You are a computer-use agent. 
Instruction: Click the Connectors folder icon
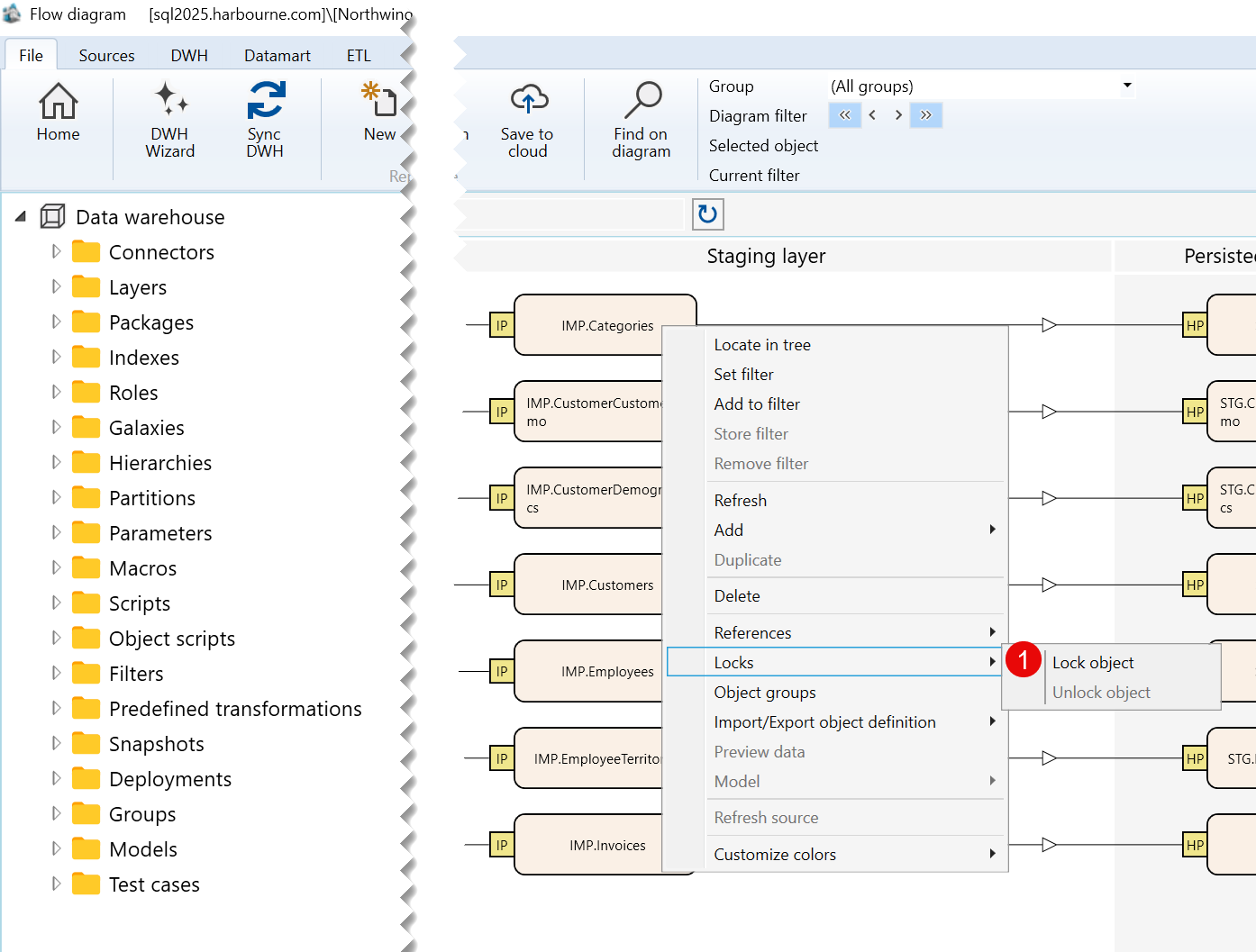pos(86,251)
